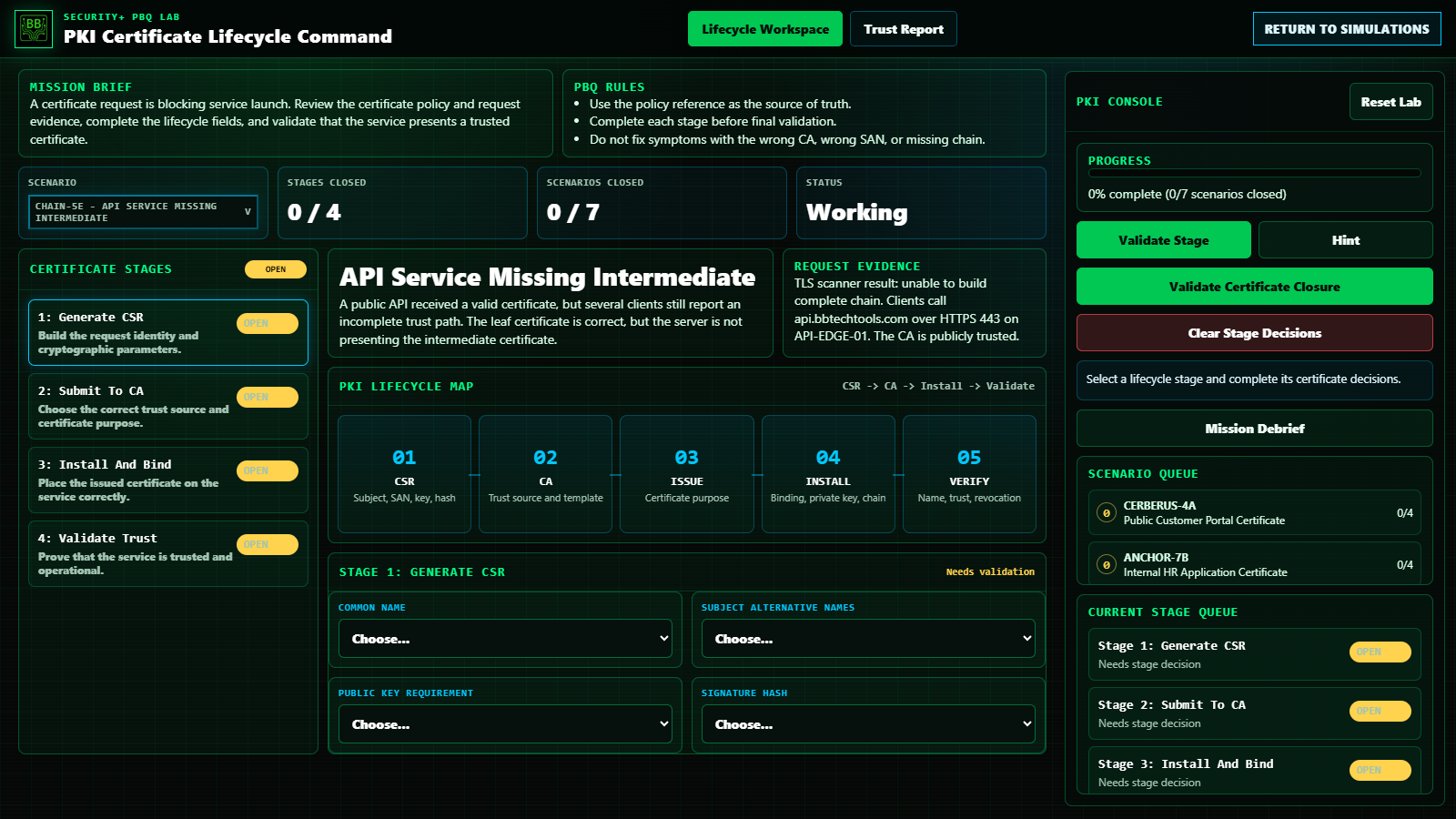
Task: Click the Hint button
Action: click(1346, 240)
